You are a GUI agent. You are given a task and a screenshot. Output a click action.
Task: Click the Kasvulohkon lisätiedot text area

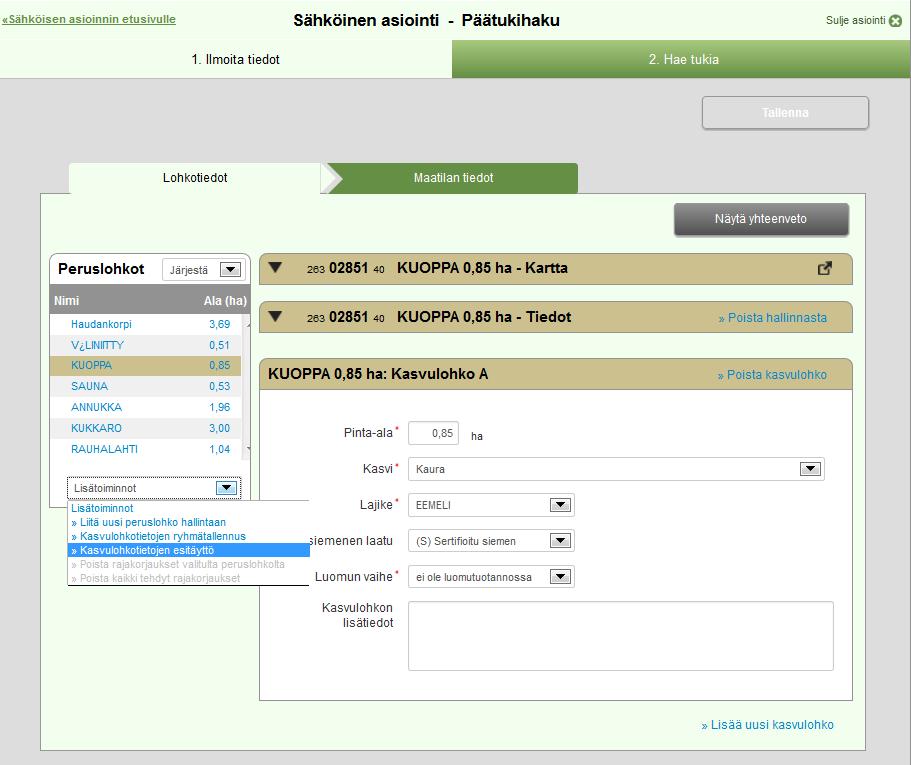621,636
